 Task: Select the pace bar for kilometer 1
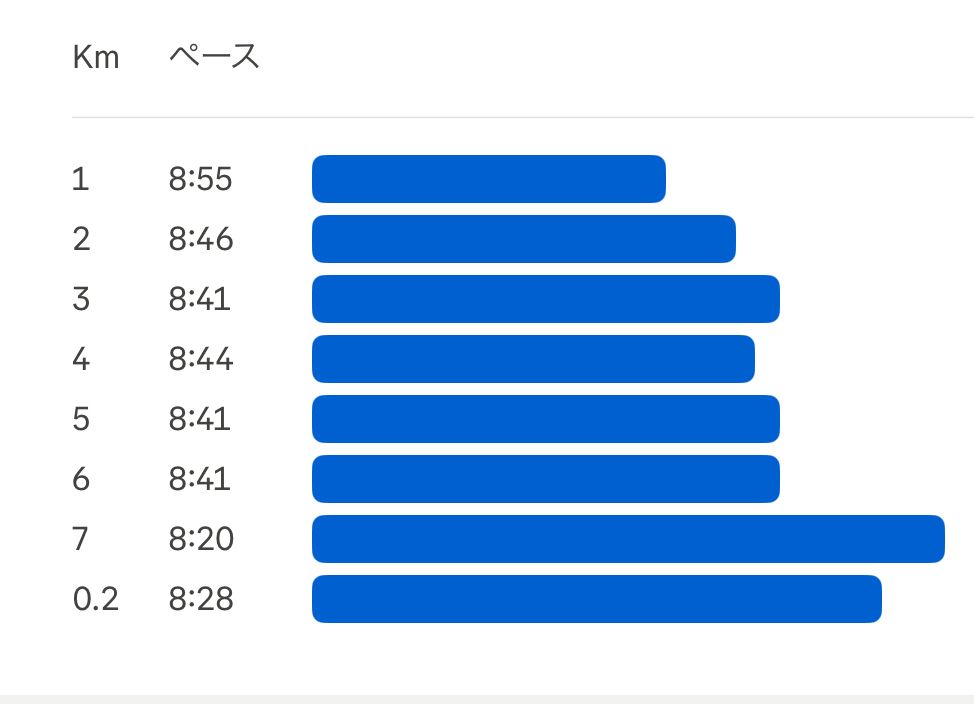click(489, 179)
